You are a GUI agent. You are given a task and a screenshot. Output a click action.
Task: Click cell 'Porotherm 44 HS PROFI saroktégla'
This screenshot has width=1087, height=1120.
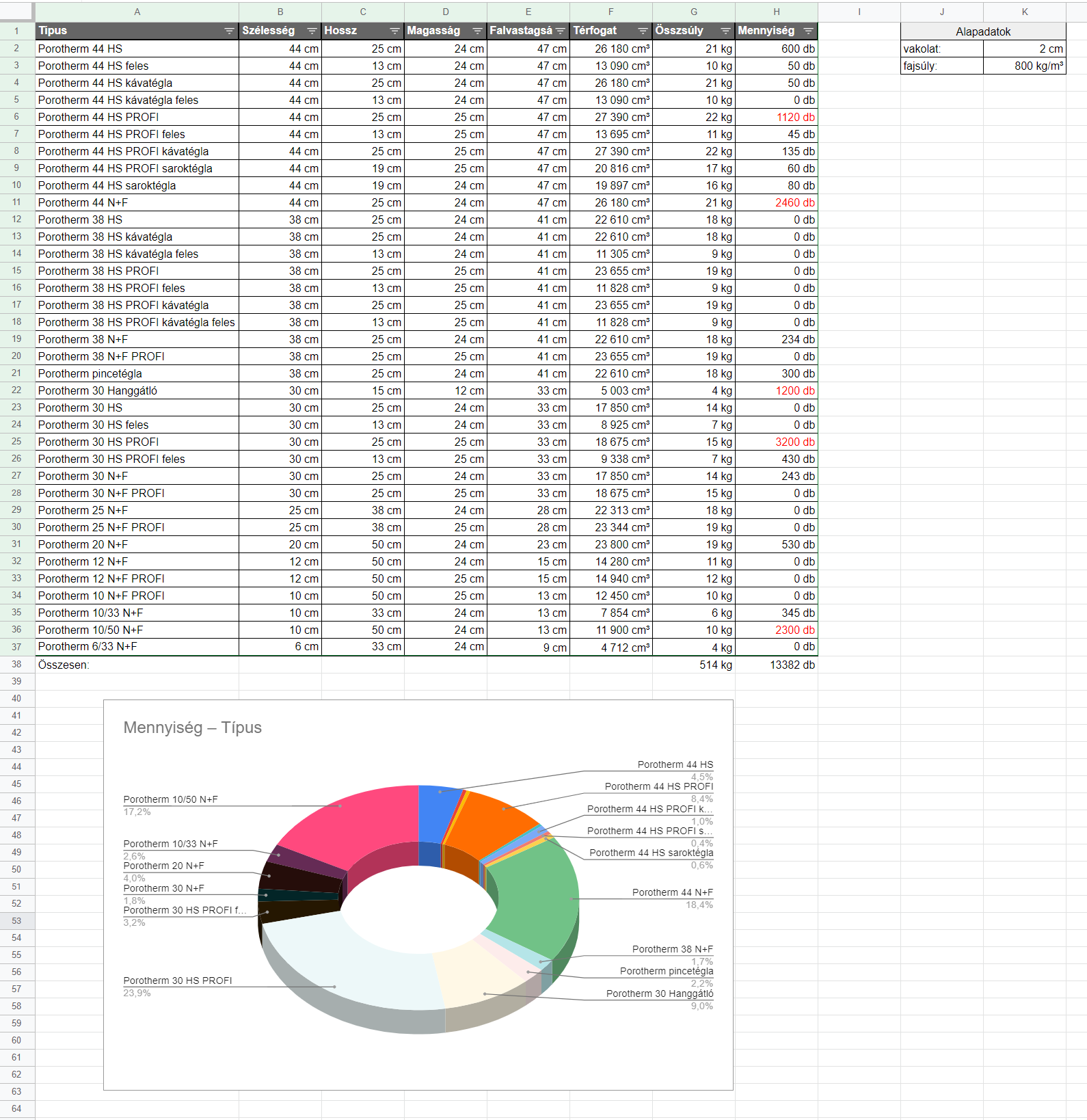coord(137,168)
